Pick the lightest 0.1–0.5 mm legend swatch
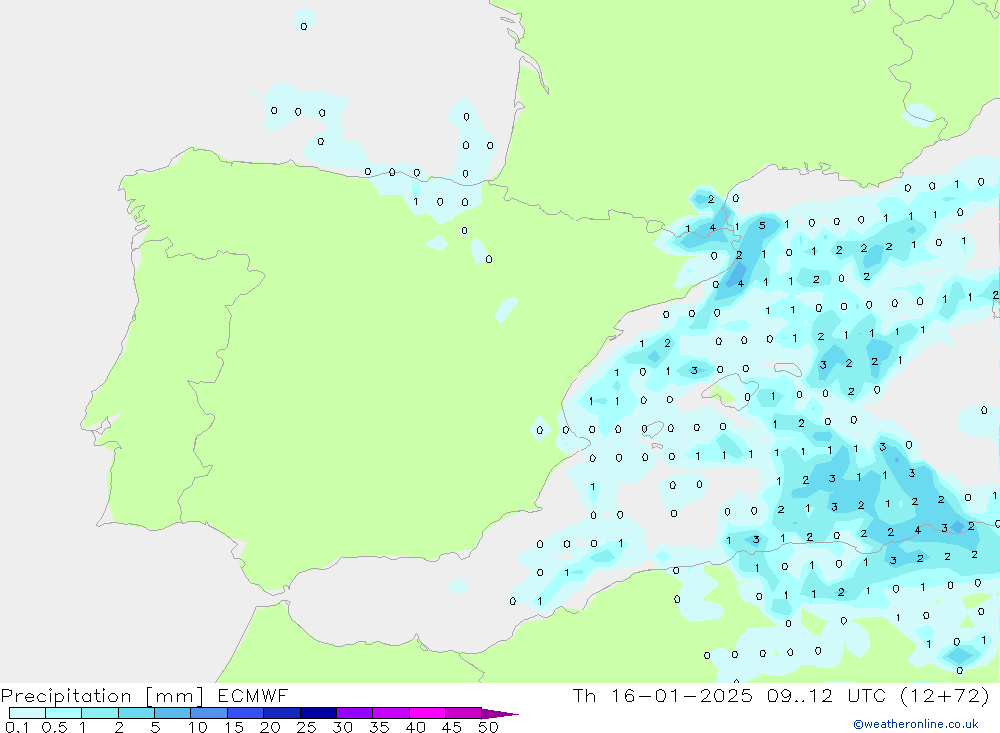The image size is (1000, 733). tap(27, 713)
